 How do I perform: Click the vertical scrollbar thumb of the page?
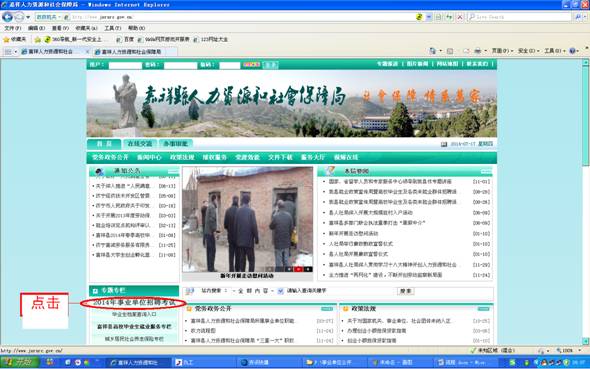coord(585,116)
